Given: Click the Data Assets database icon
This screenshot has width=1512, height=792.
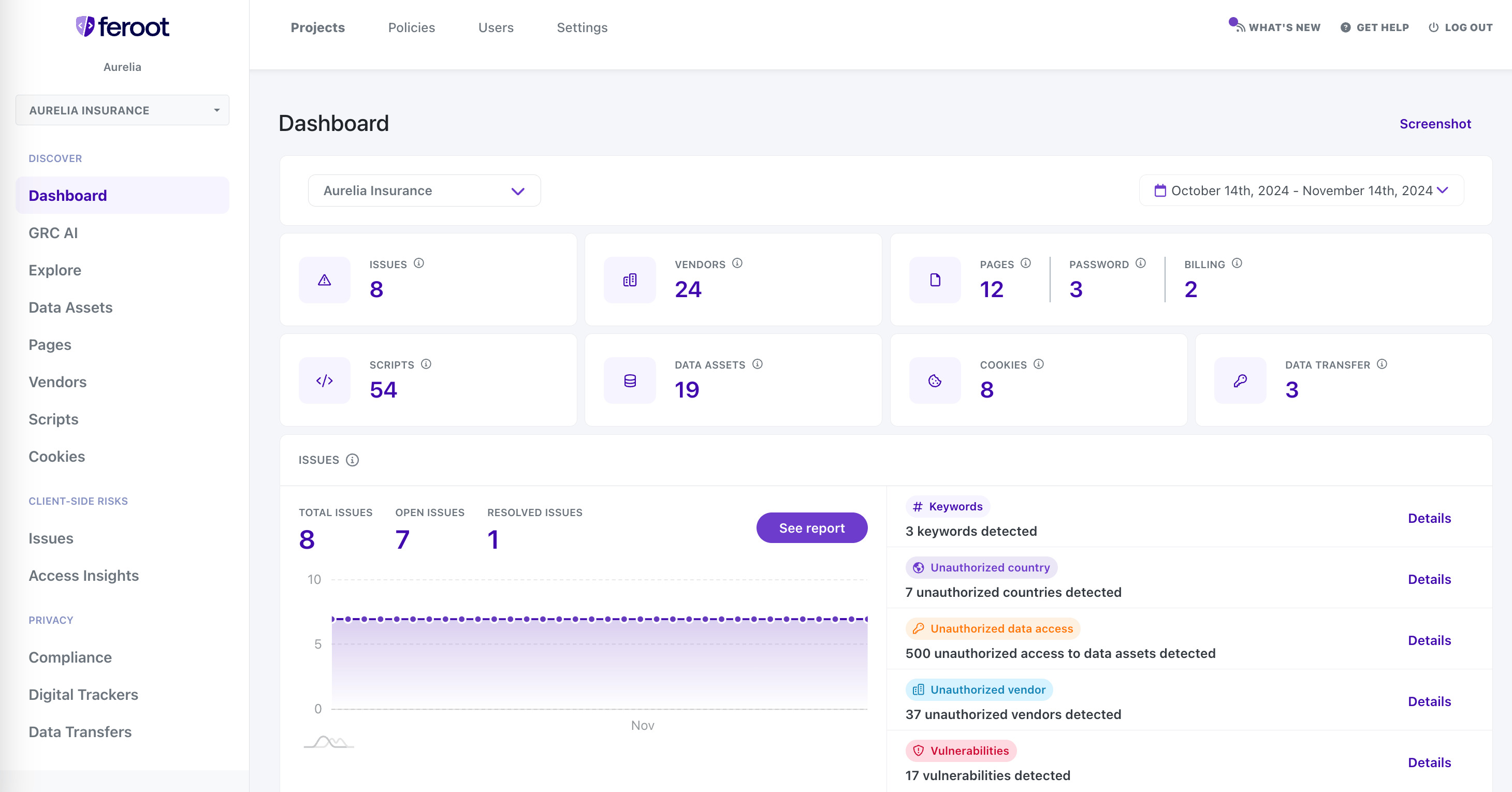Looking at the screenshot, I should (629, 380).
